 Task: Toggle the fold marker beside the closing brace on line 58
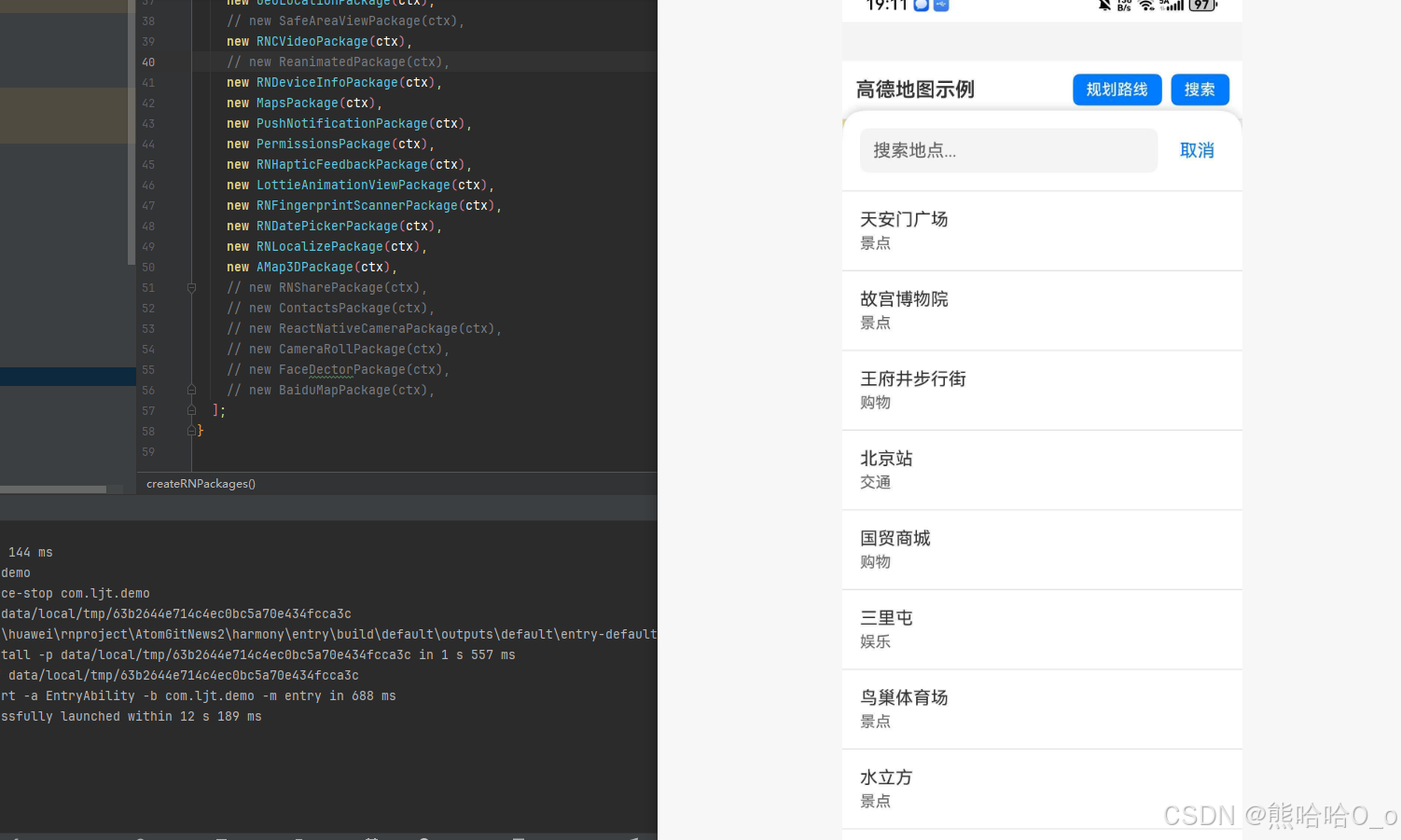pyautogui.click(x=191, y=432)
